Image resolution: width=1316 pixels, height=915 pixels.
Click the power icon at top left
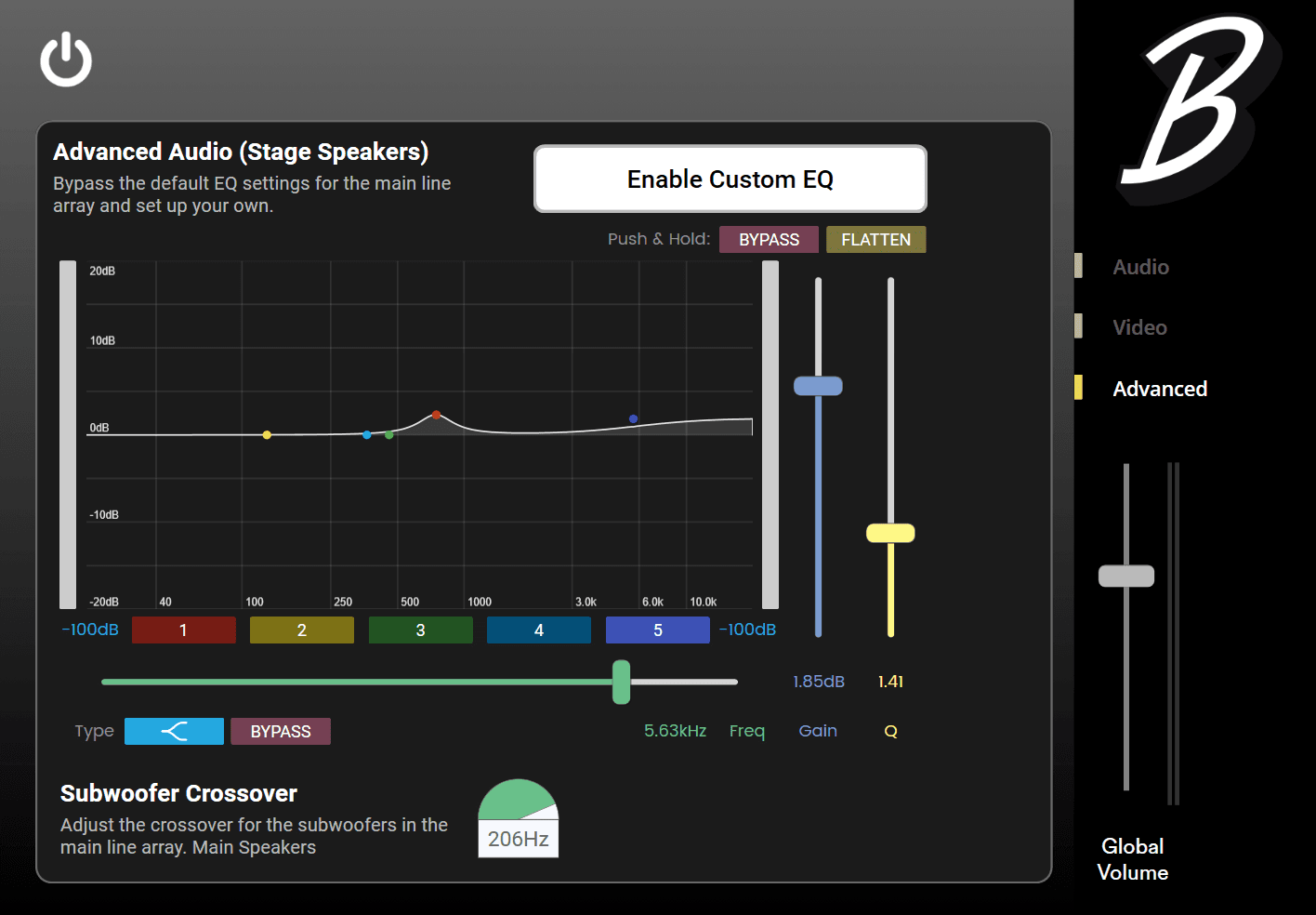click(66, 60)
